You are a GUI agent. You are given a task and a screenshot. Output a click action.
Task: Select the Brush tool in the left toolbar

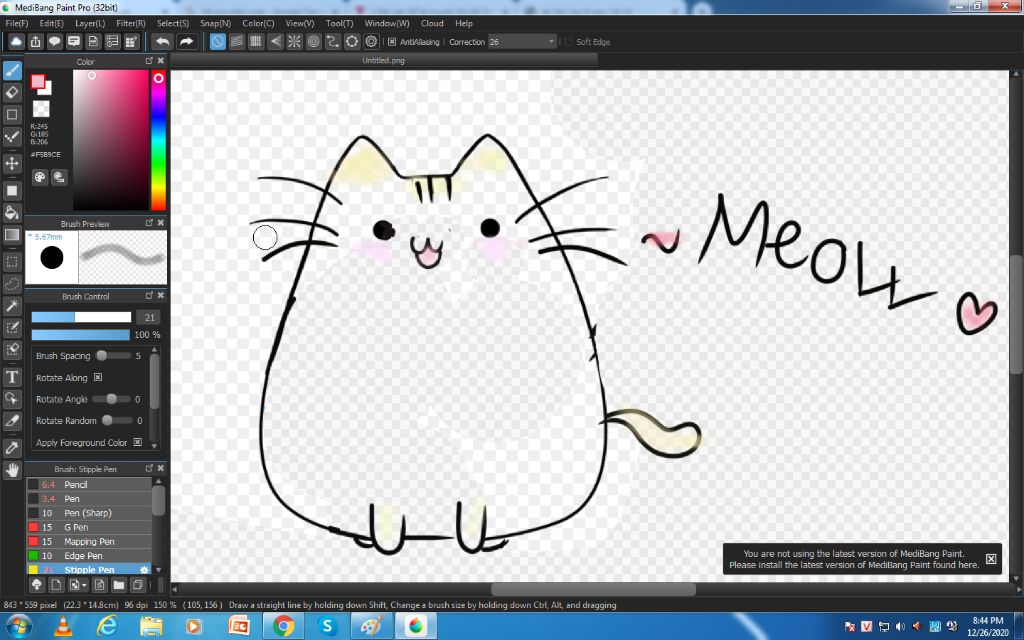(12, 71)
